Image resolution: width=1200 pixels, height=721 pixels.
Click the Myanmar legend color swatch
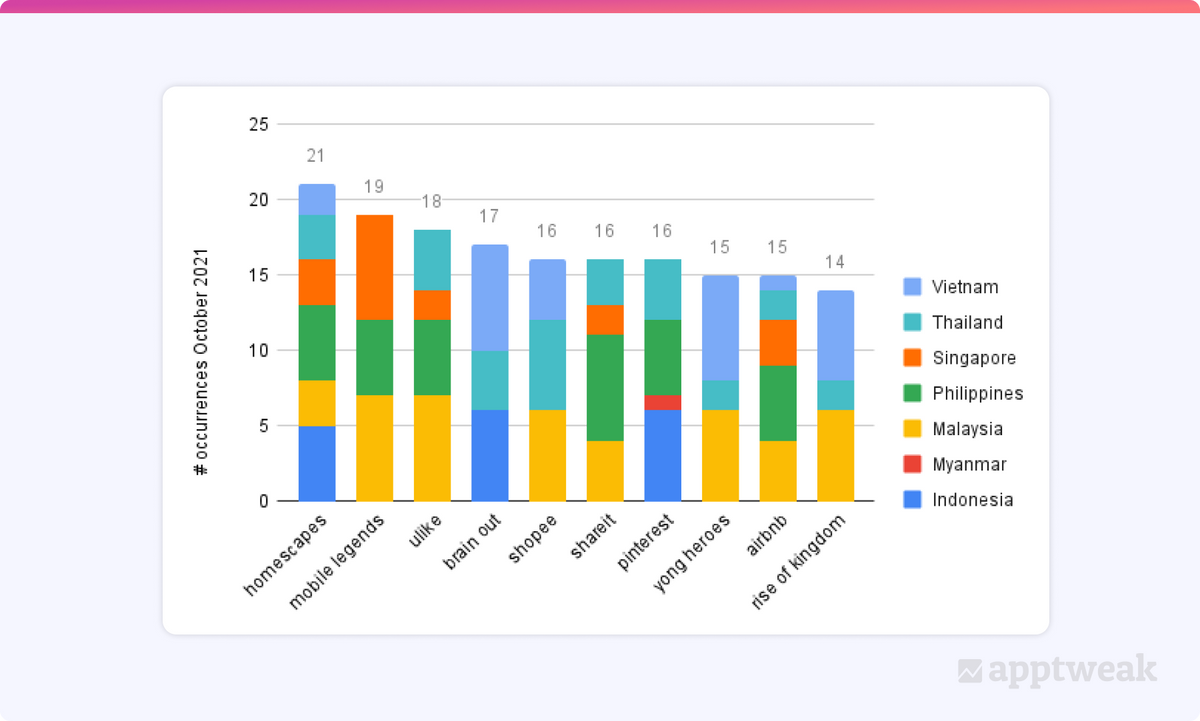913,464
